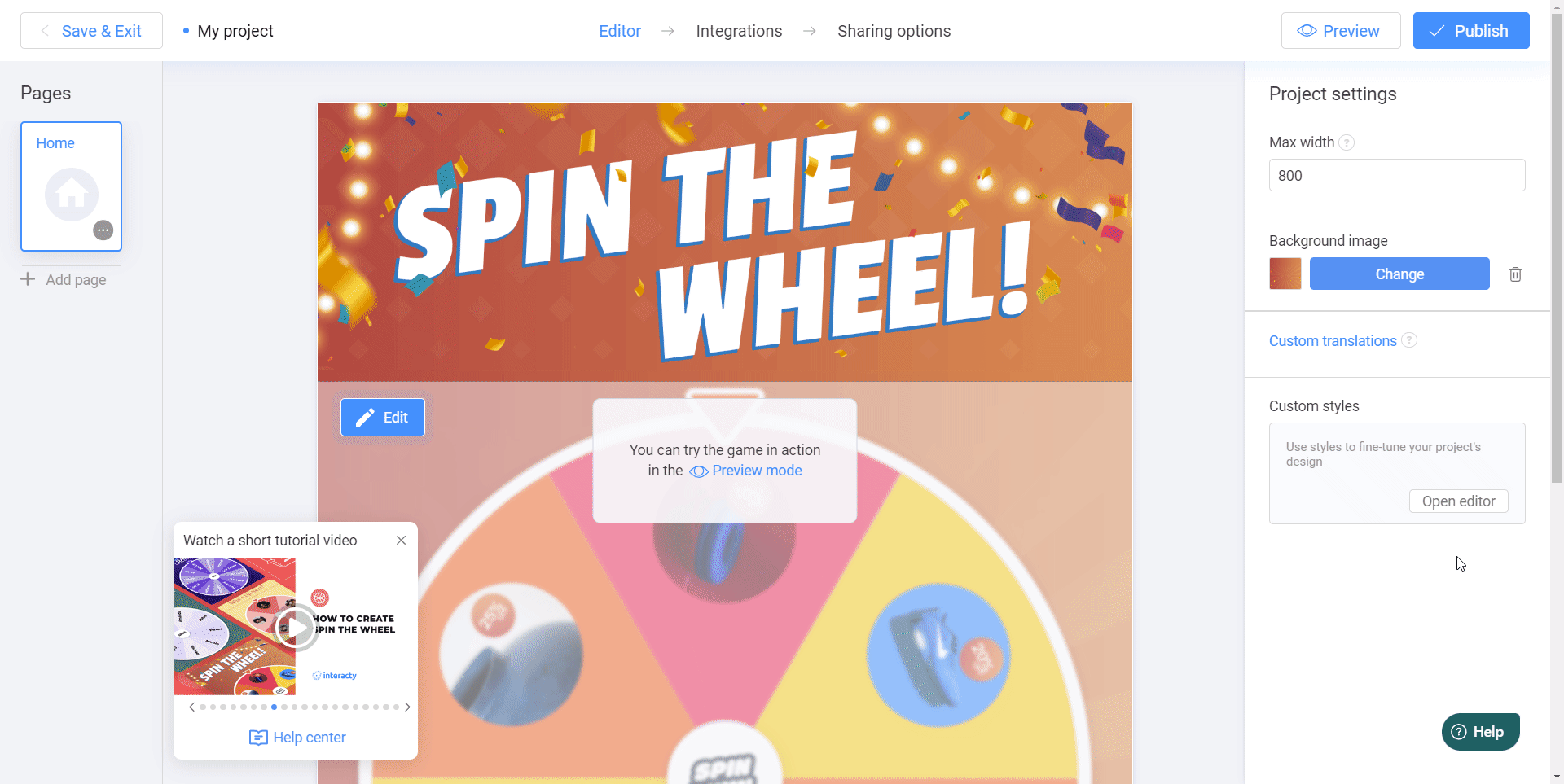Click Save & Exit

pos(91,31)
